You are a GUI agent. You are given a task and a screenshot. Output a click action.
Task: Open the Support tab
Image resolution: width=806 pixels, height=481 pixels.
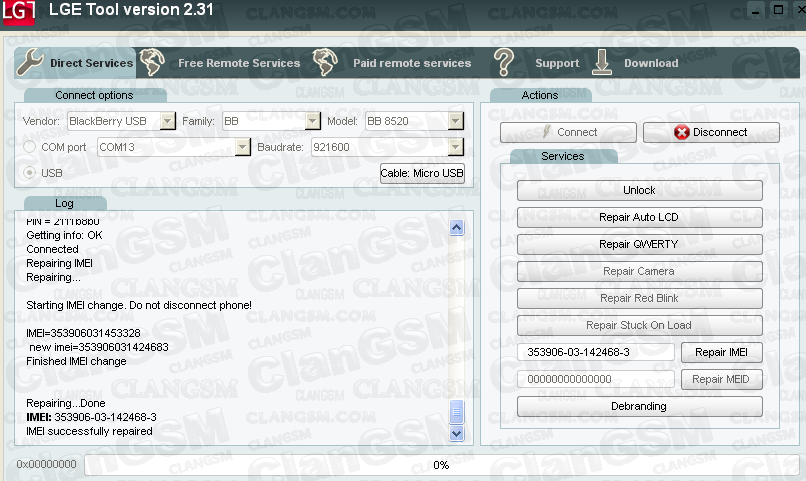click(x=557, y=63)
